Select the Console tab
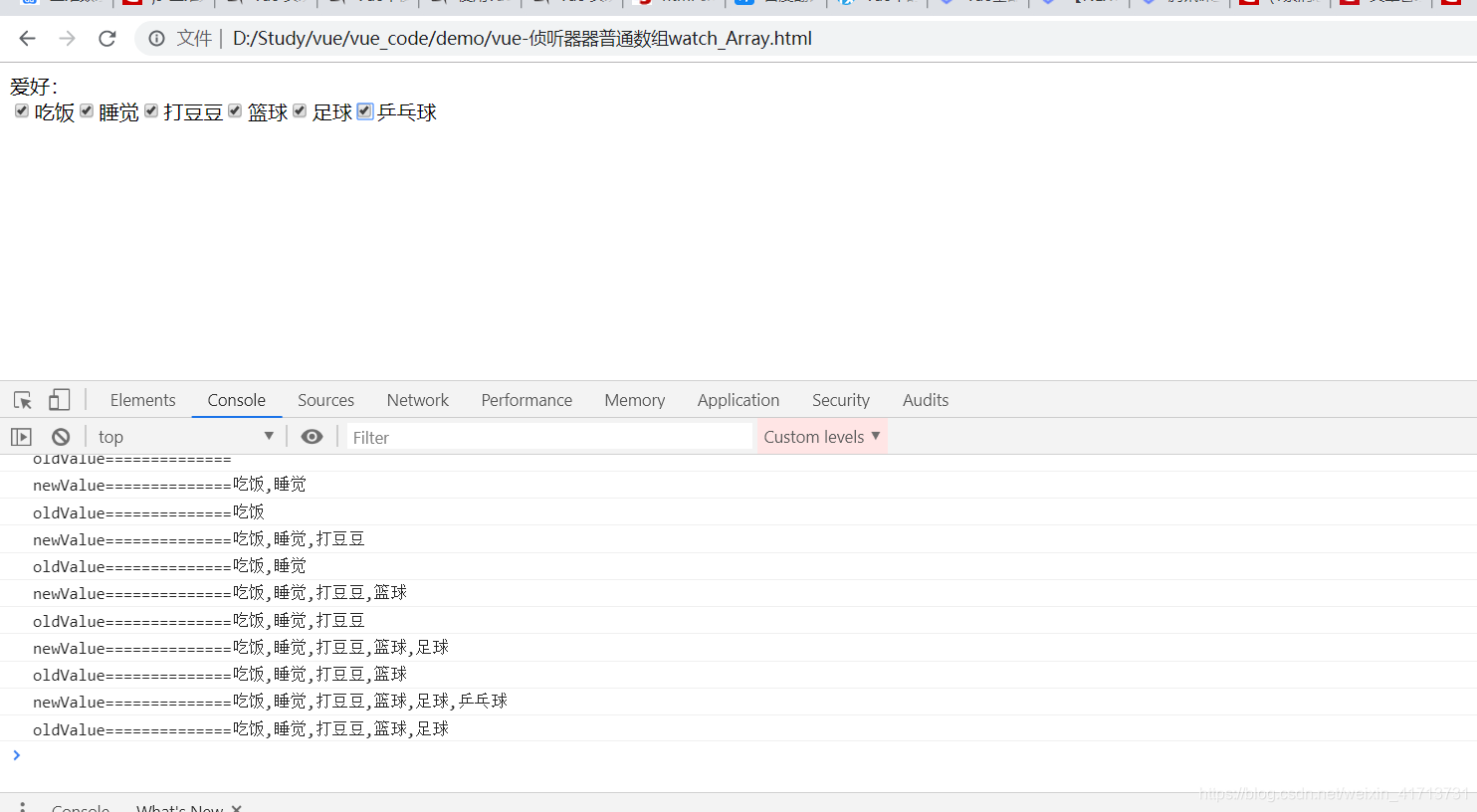The height and width of the screenshot is (812, 1477). click(x=236, y=400)
